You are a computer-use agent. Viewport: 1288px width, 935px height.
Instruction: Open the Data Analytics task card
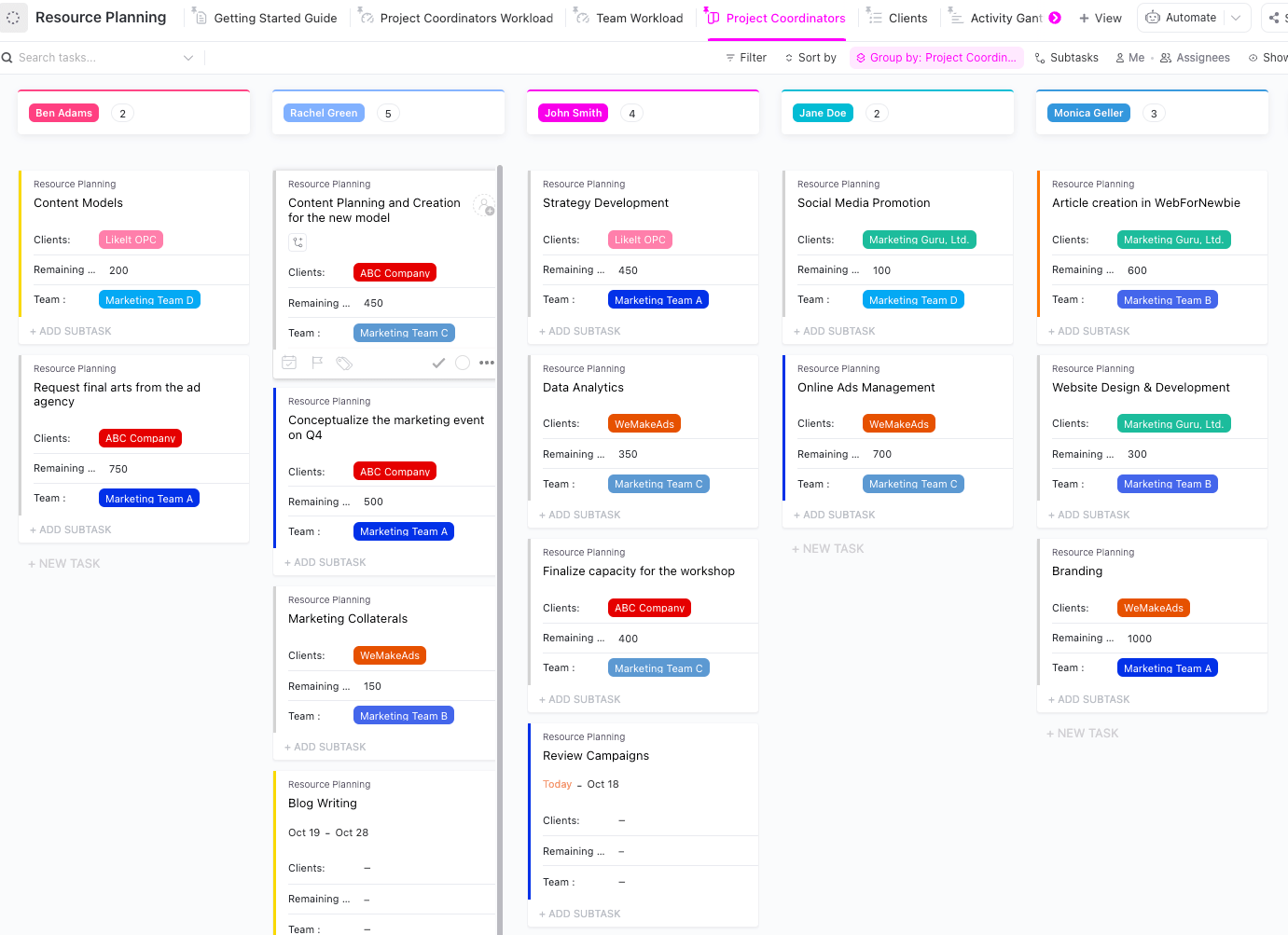pyautogui.click(x=583, y=388)
